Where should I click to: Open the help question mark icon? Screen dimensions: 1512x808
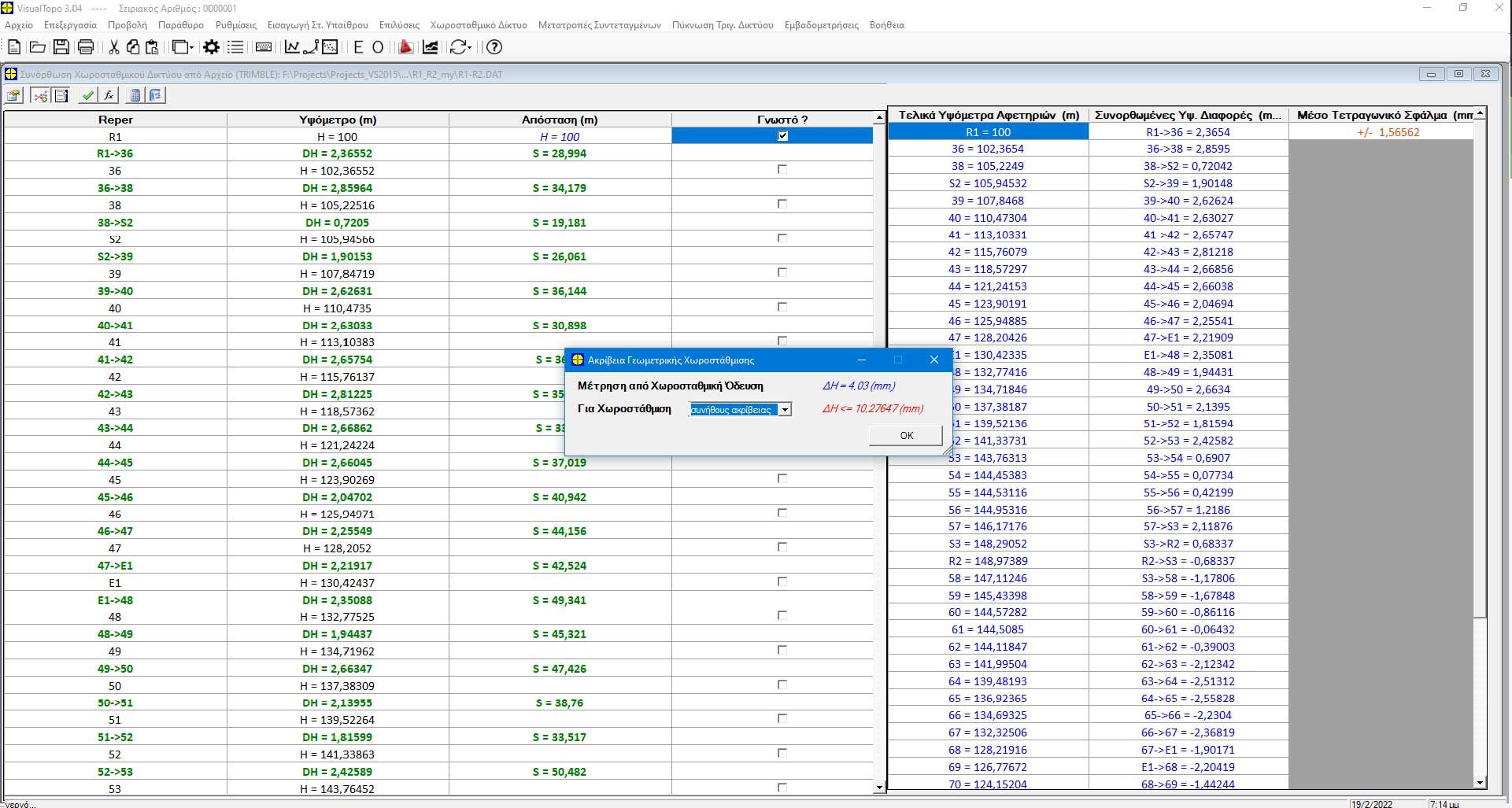[x=494, y=47]
